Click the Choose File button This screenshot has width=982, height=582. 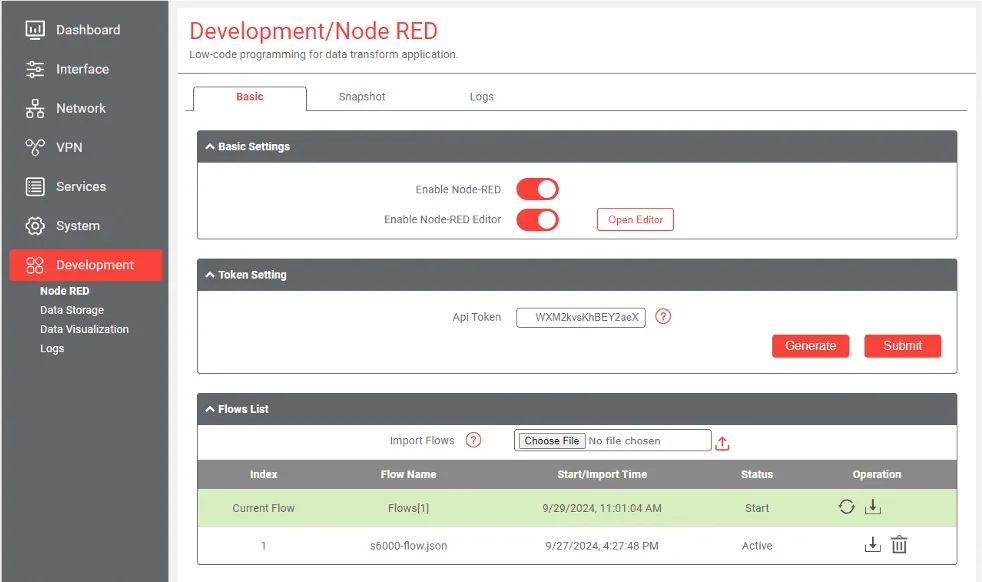[552, 441]
